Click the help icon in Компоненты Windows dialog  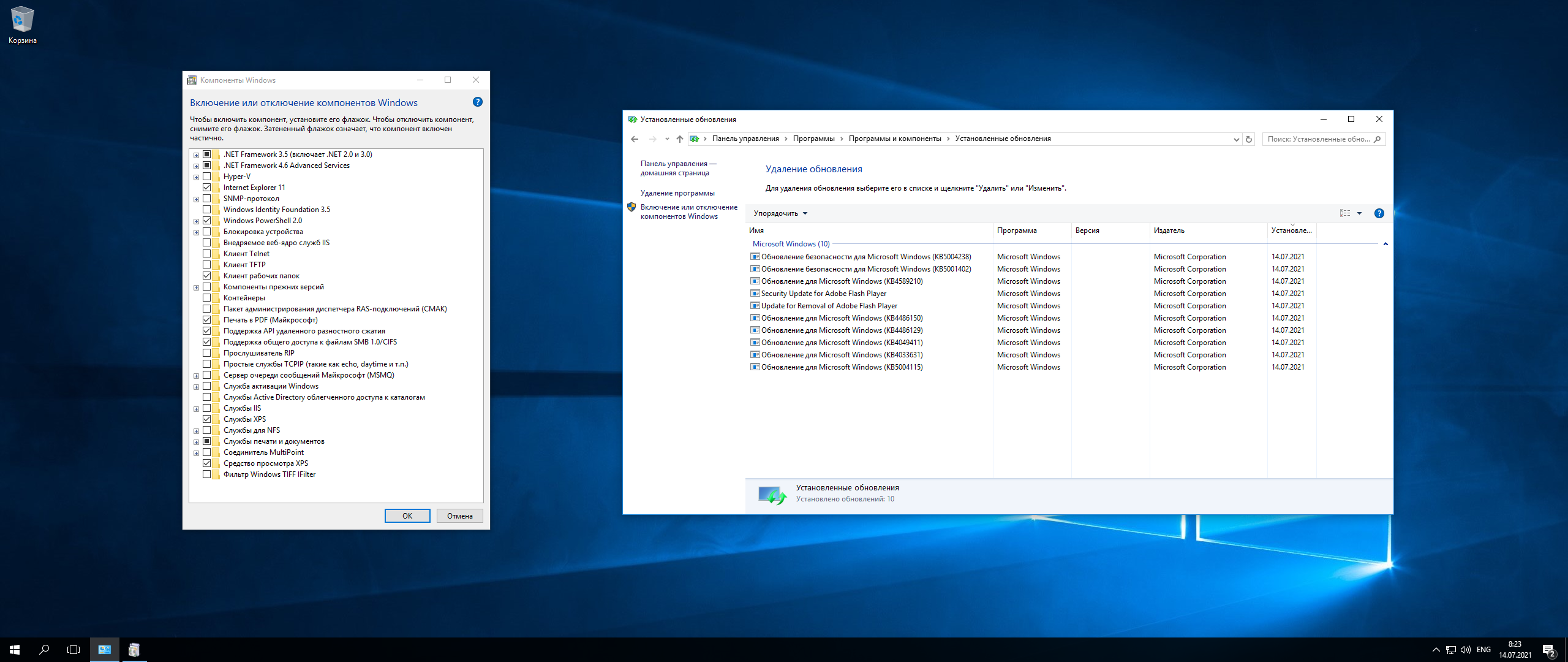[x=478, y=102]
